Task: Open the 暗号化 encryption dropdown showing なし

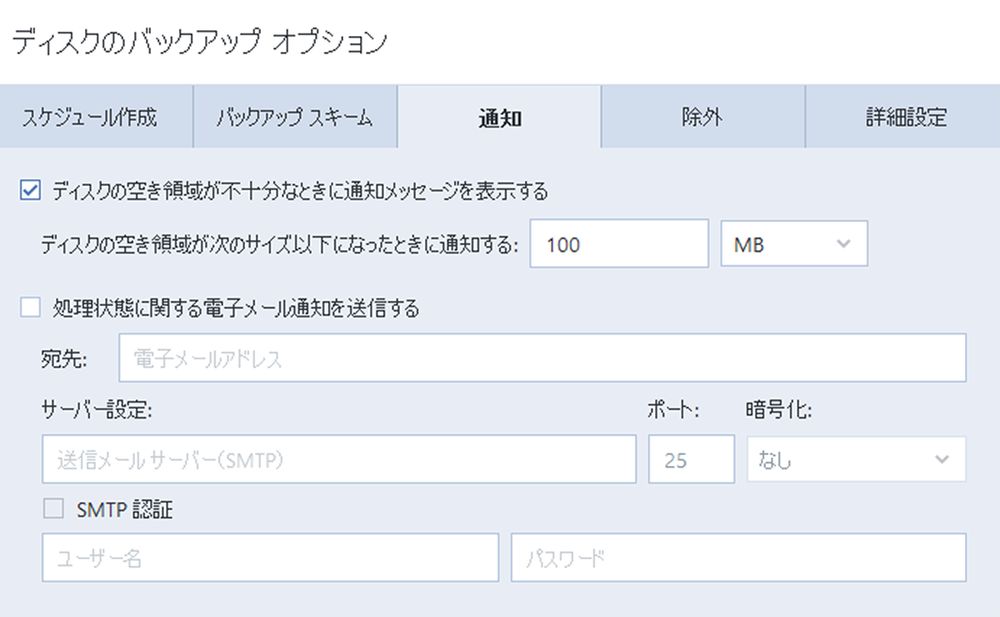Action: [x=856, y=459]
